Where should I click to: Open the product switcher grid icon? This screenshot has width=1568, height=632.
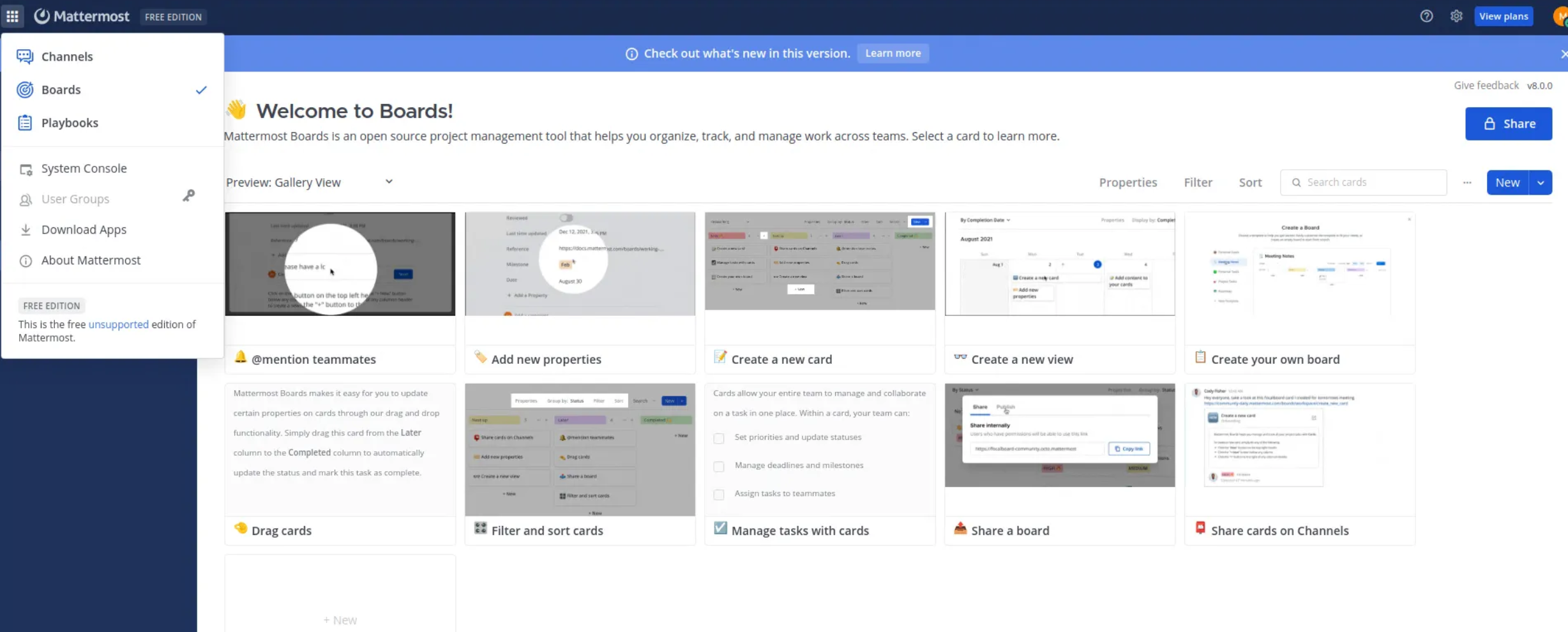coord(12,17)
